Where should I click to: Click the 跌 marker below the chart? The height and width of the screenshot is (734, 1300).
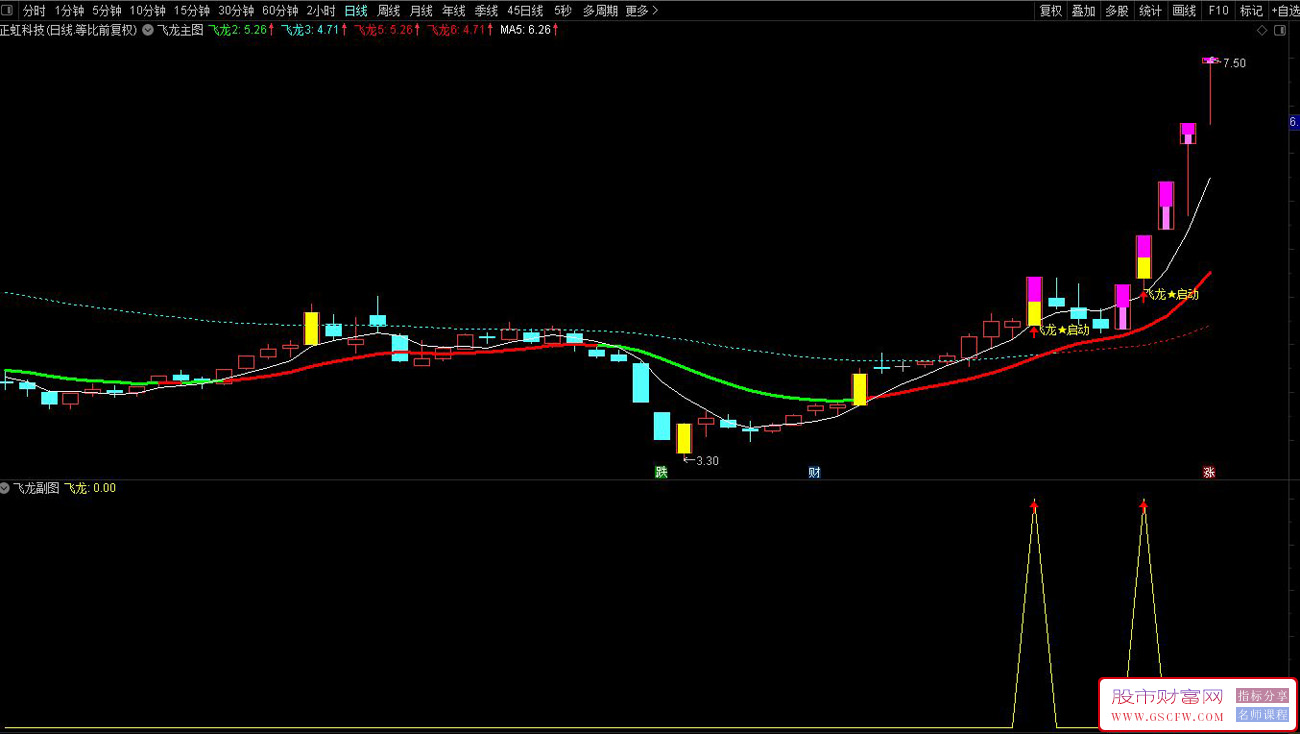661,473
